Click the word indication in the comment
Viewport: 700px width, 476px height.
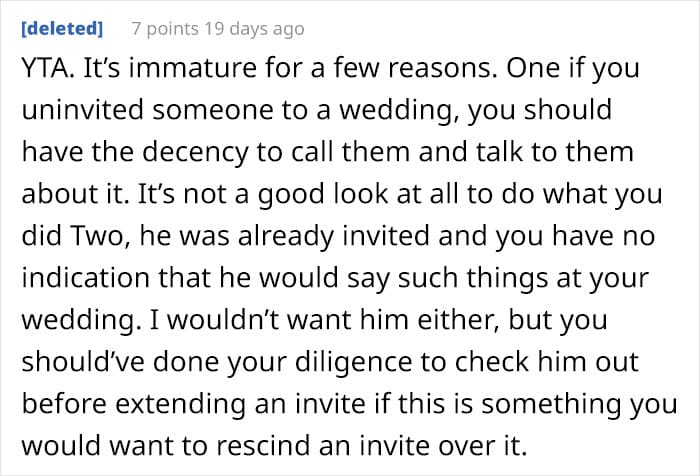(85, 277)
